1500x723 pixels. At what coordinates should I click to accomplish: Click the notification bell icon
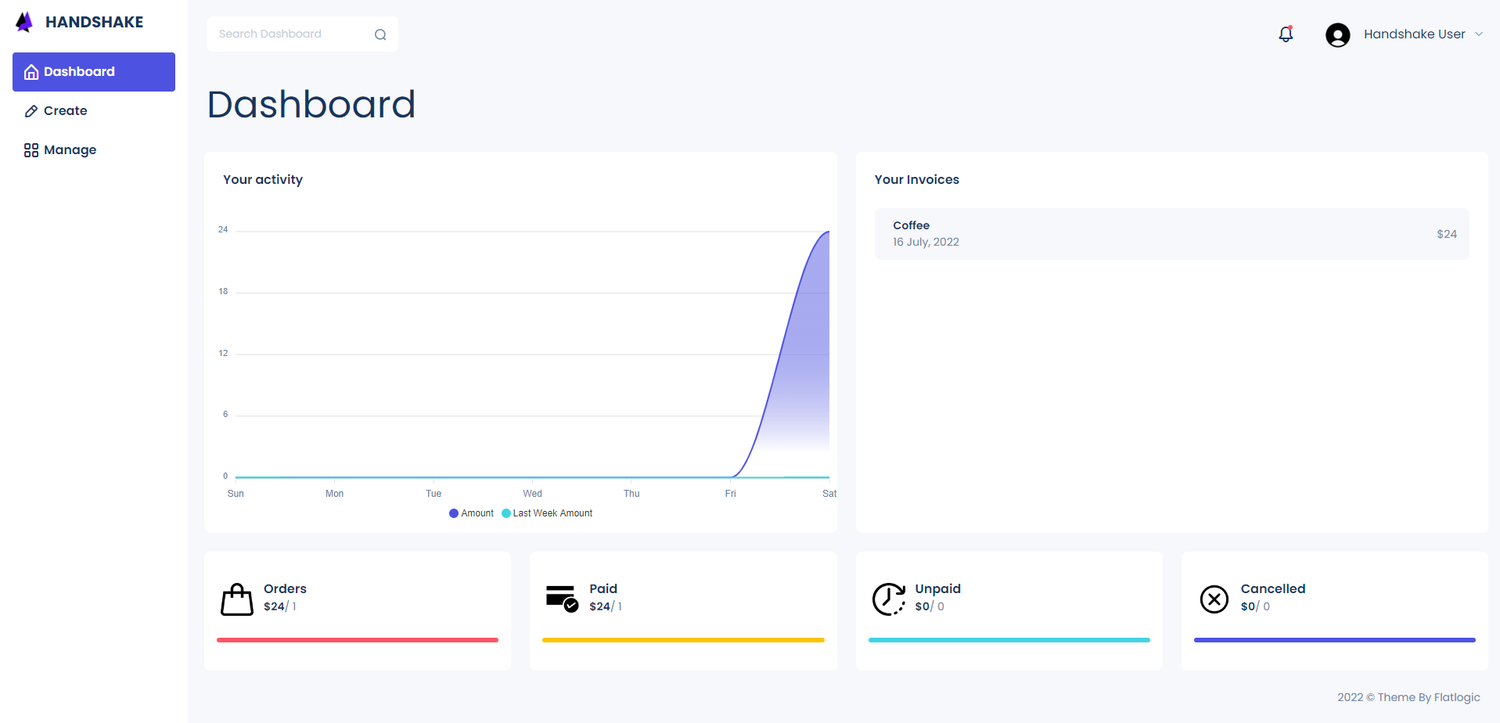pyautogui.click(x=1286, y=34)
